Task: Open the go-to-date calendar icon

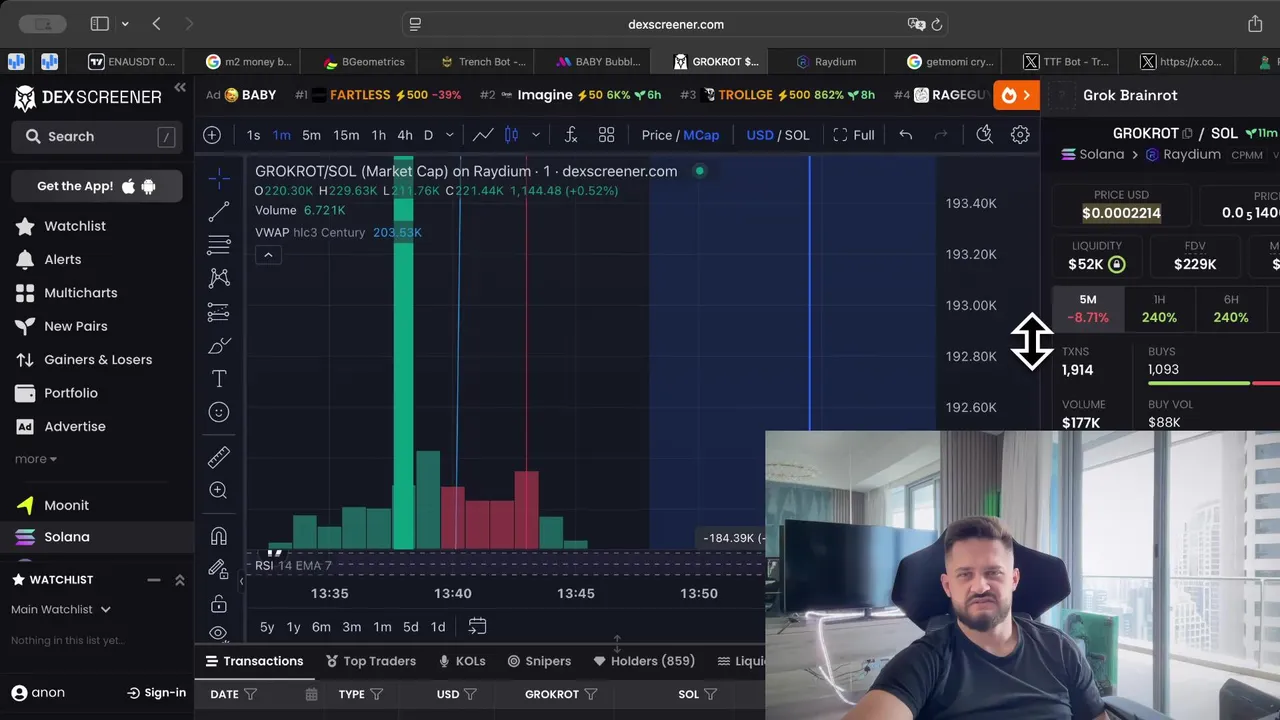Action: (x=477, y=627)
